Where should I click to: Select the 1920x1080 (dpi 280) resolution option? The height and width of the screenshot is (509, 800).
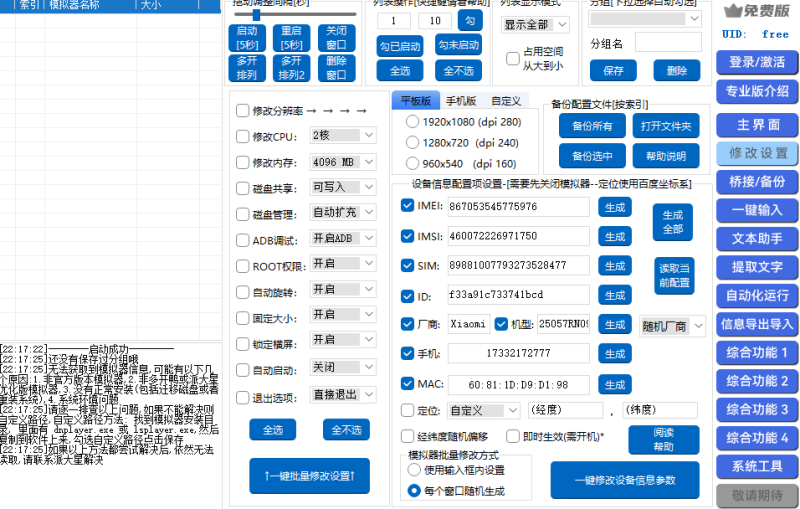pyautogui.click(x=413, y=121)
